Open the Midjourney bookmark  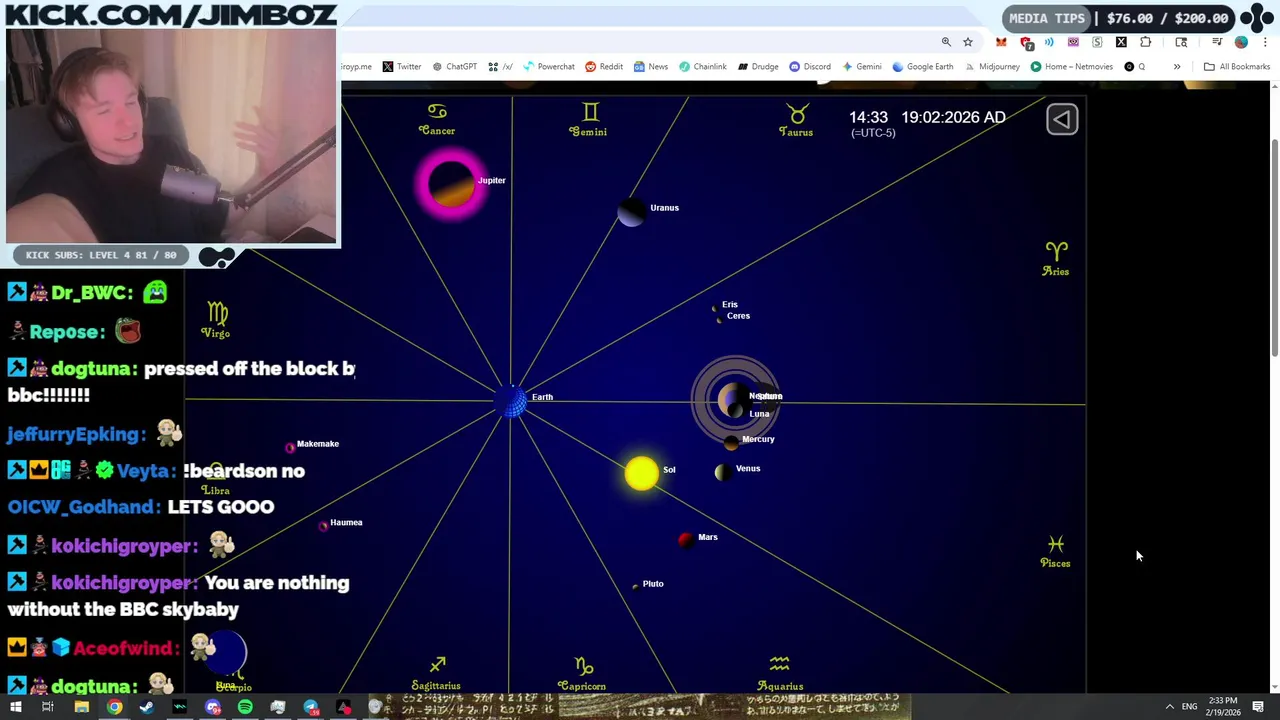point(992,67)
